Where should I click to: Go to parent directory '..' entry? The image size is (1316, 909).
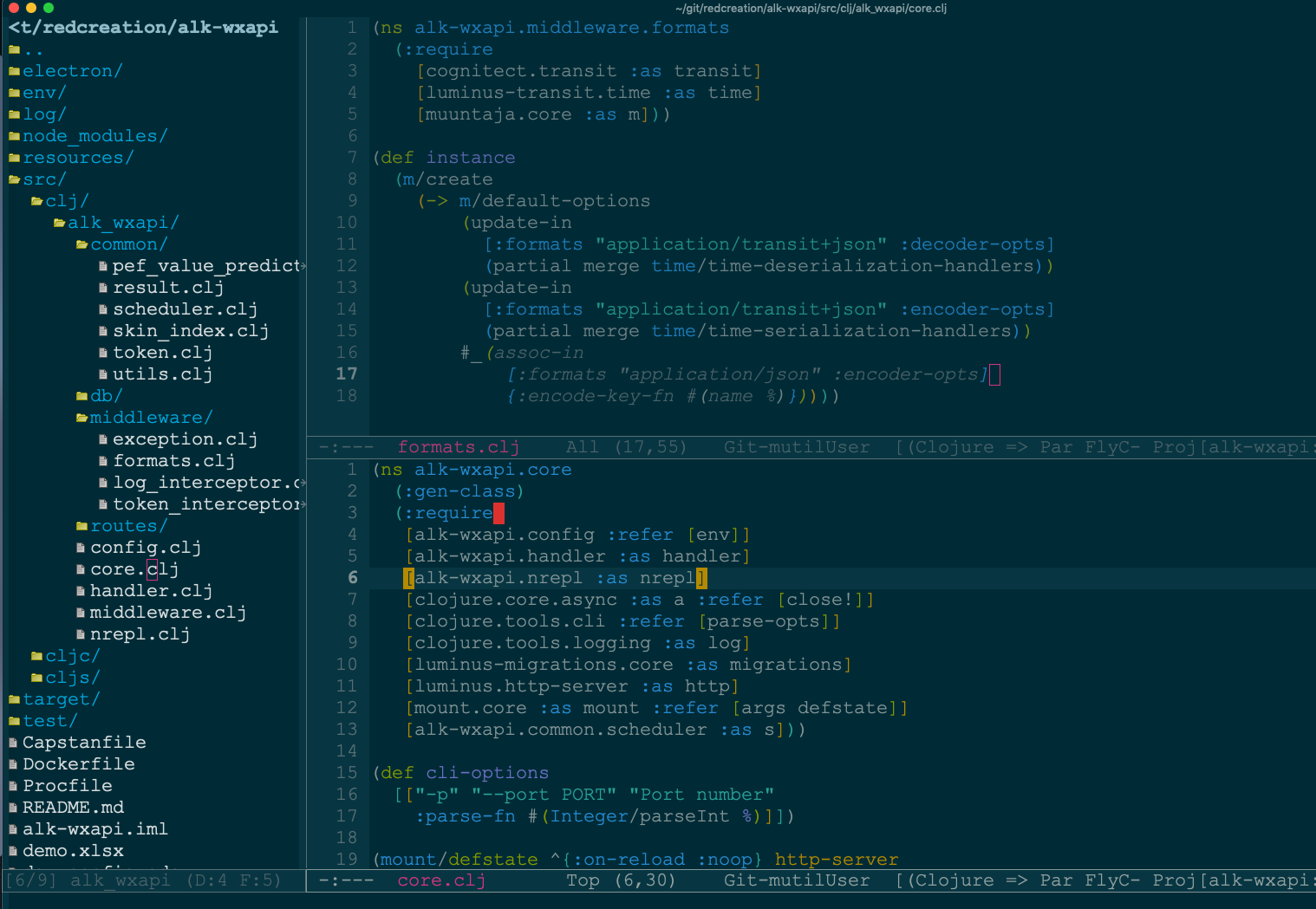click(33, 49)
